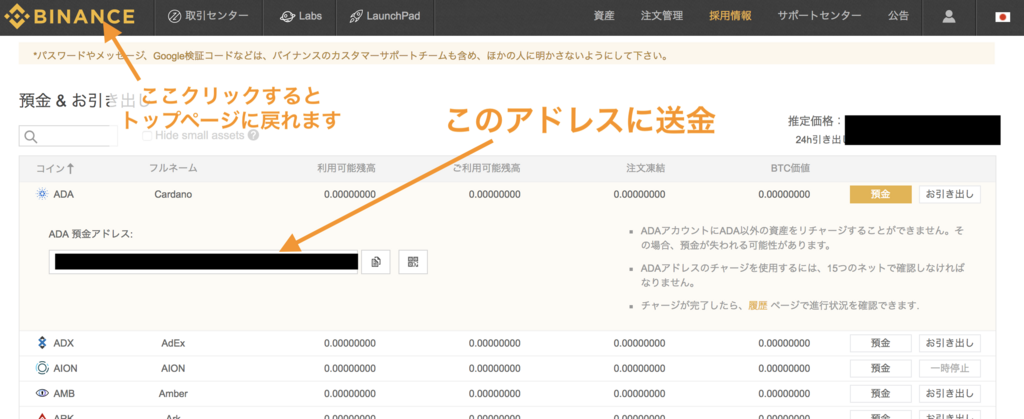Click the ADA 預金 deposit button

click(880, 194)
